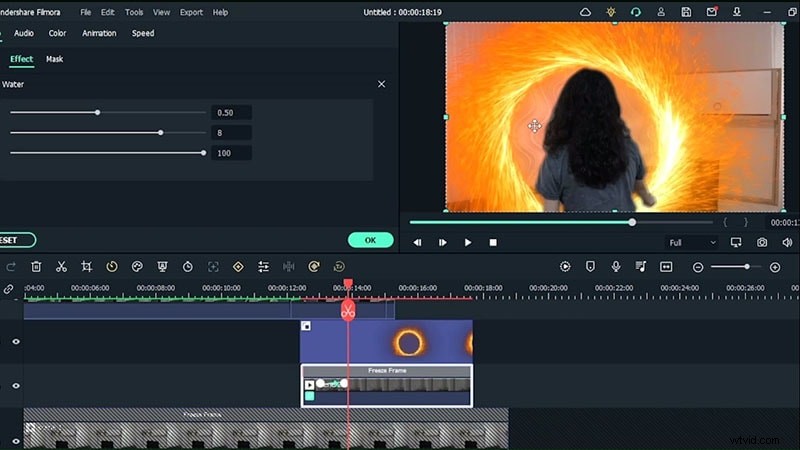Click the keyframe diamond icon

pos(238,267)
